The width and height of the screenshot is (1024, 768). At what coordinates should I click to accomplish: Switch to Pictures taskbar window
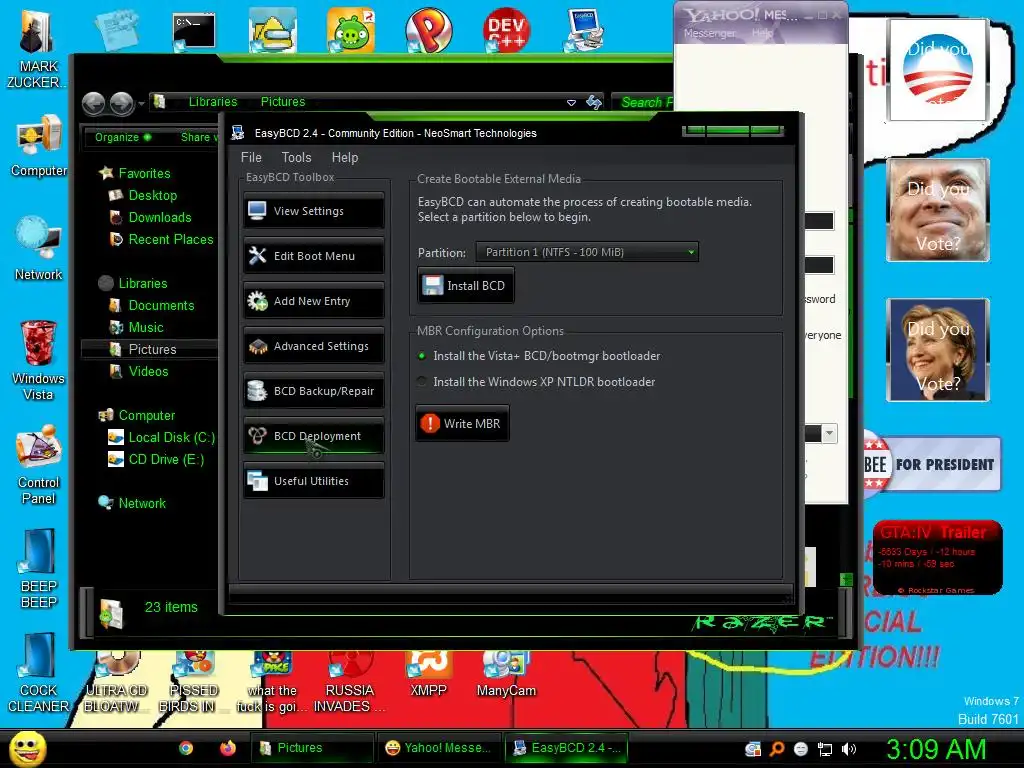coord(312,748)
